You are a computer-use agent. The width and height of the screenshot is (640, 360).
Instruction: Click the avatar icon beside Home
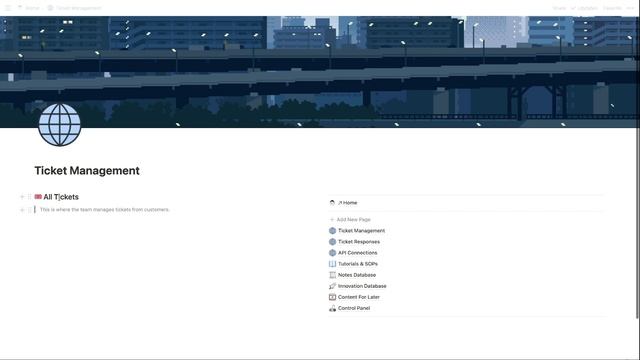click(x=332, y=202)
